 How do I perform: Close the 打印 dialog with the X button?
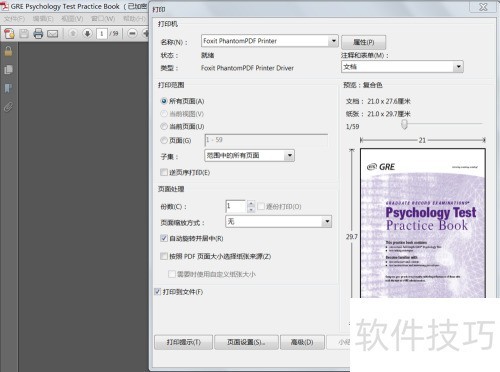[x=483, y=7]
